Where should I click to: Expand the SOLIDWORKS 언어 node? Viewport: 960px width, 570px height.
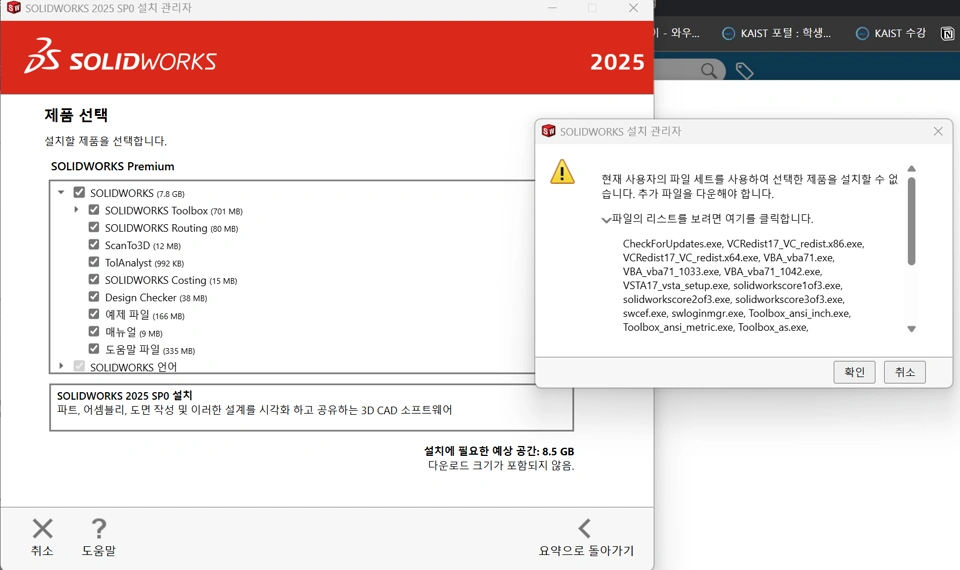[x=61, y=366]
